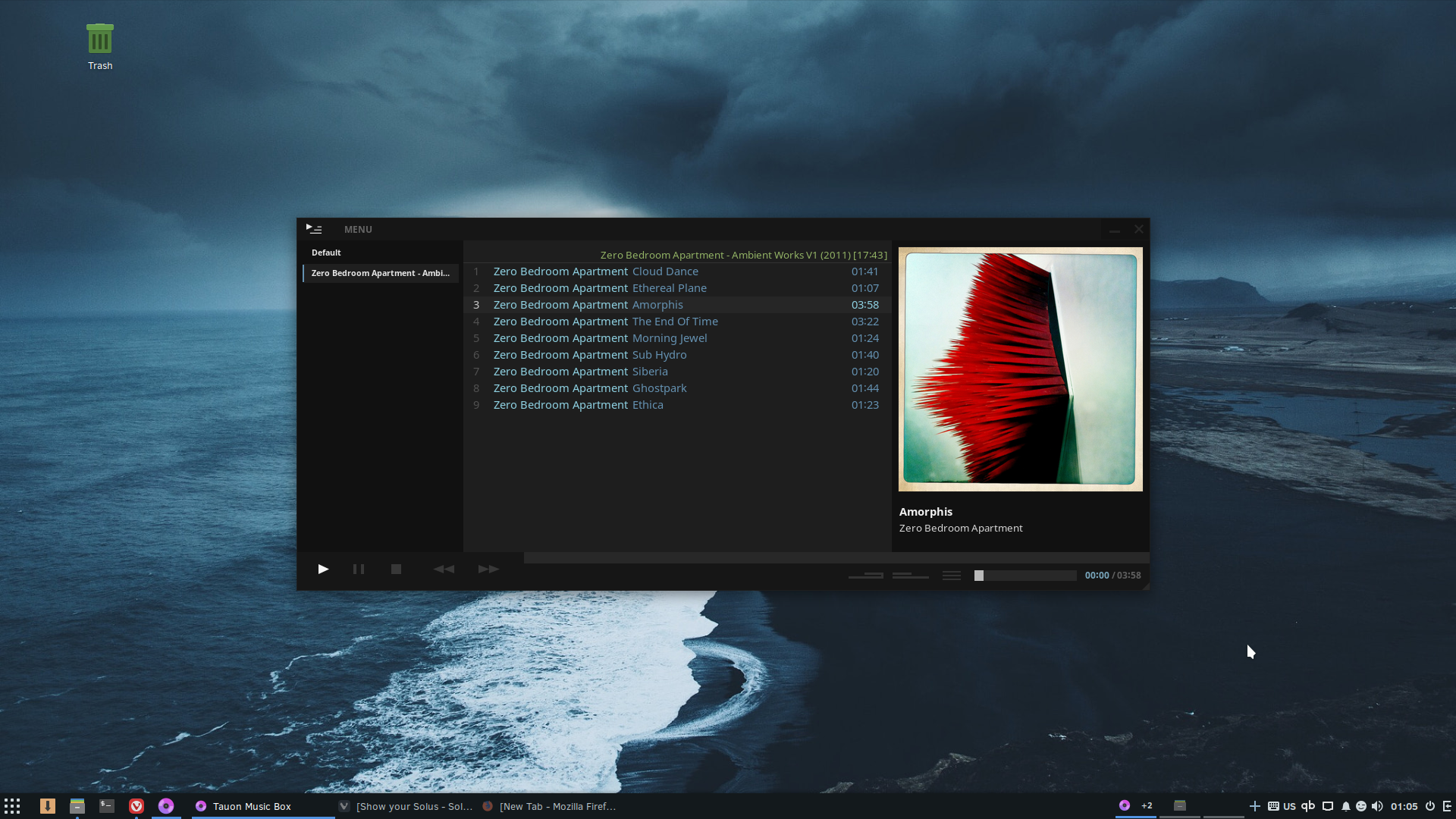This screenshot has height=819, width=1456.
Task: Switch to first workspace with Tauon icon
Action: 1125,805
